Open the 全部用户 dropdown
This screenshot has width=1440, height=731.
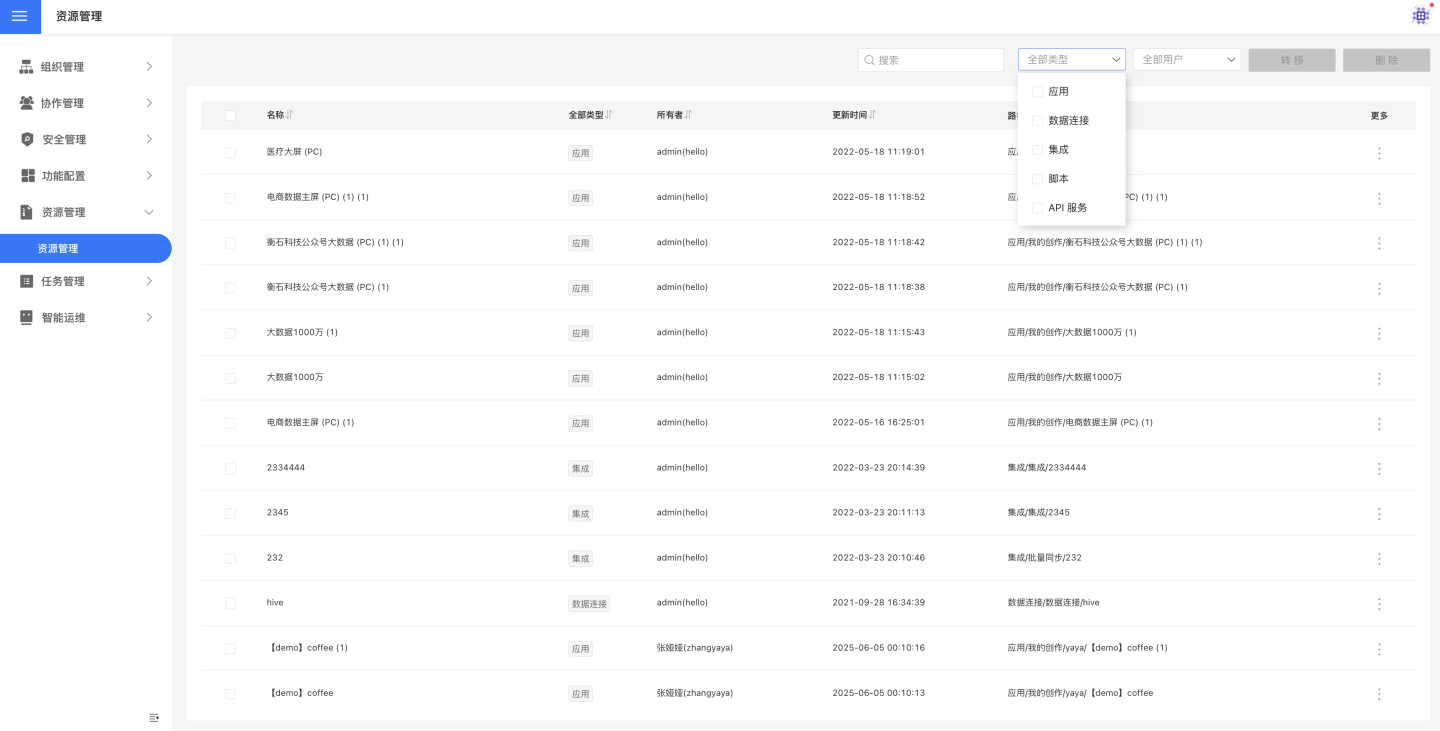(x=1186, y=60)
